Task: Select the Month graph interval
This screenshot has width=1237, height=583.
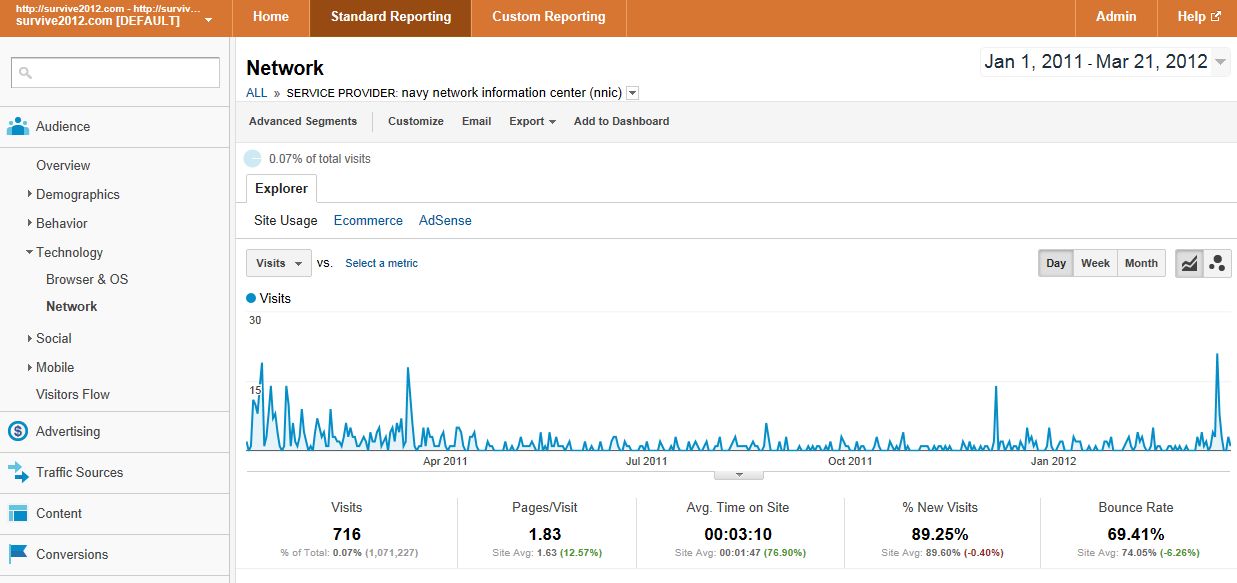Action: point(1141,263)
